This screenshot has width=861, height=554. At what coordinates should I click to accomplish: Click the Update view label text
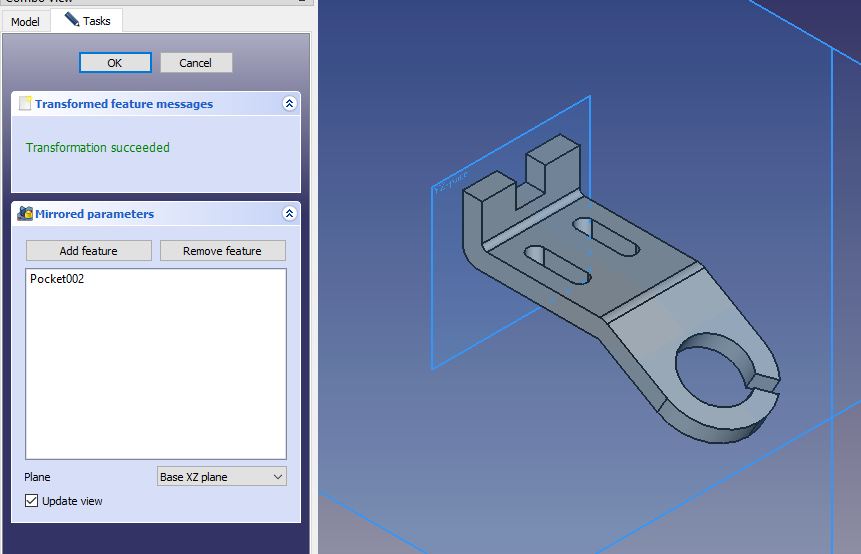[72, 501]
